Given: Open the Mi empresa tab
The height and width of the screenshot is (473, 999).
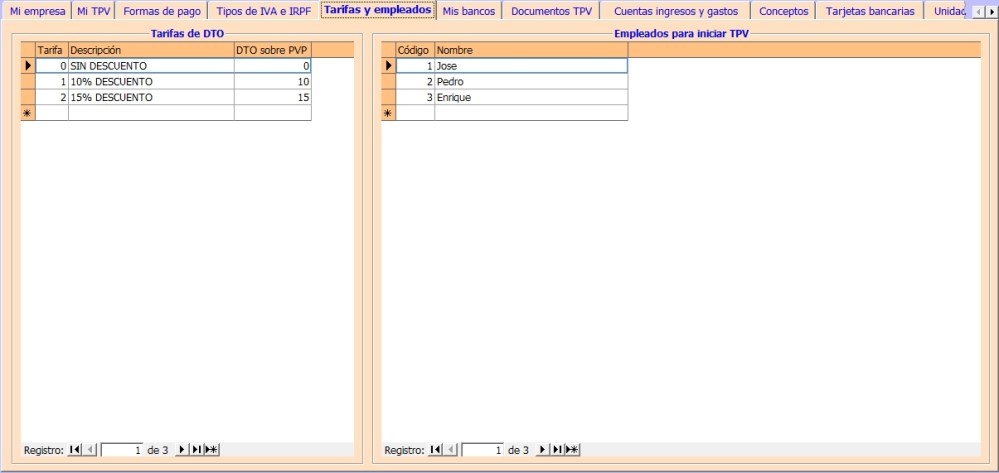Looking at the screenshot, I should click(x=37, y=11).
